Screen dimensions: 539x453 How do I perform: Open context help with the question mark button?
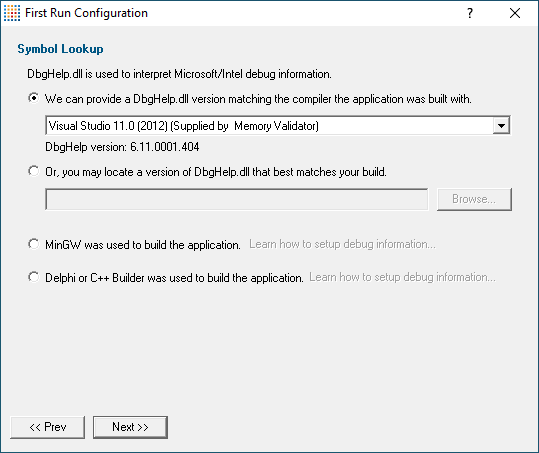(x=470, y=13)
